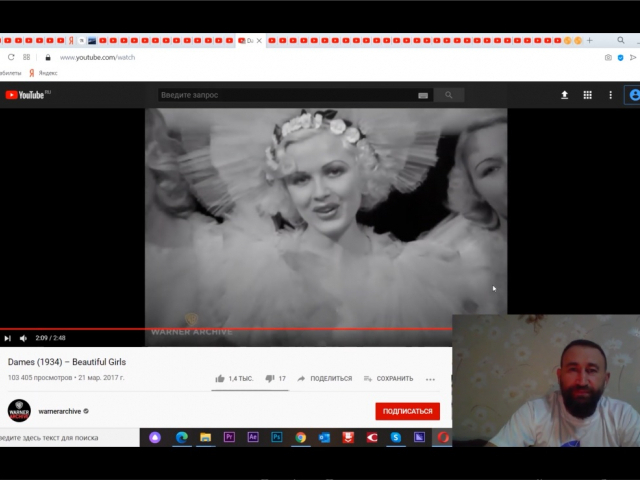Click the YouTube search magnifier button
Viewport: 640px width, 480px height.
point(449,95)
